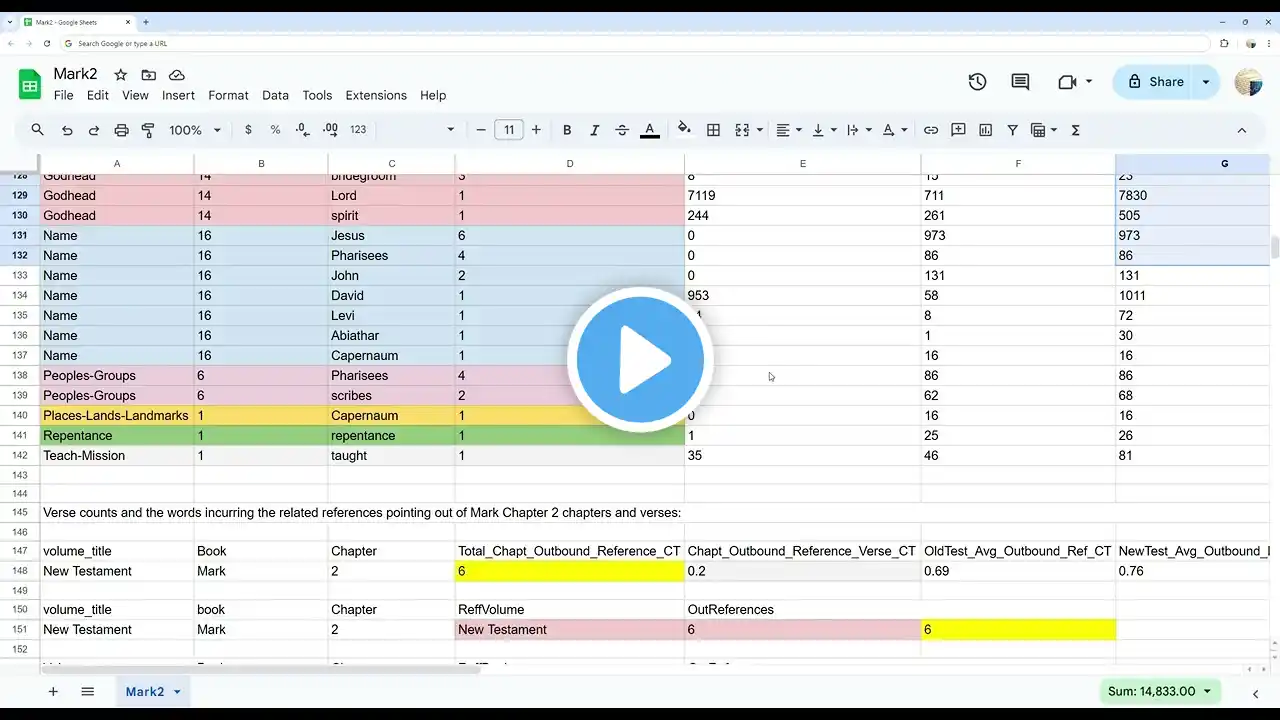
Task: Open the Tools menu
Action: click(x=317, y=95)
